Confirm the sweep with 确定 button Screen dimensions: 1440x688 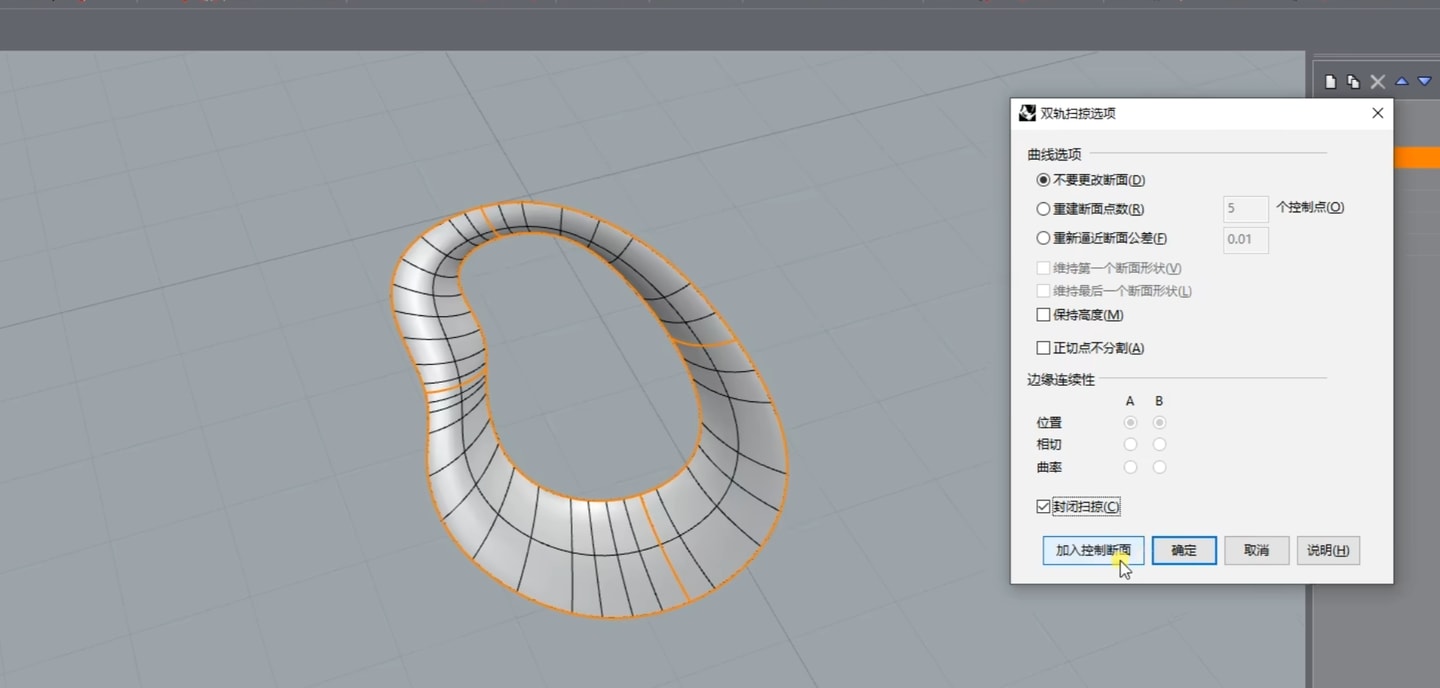(x=1184, y=550)
